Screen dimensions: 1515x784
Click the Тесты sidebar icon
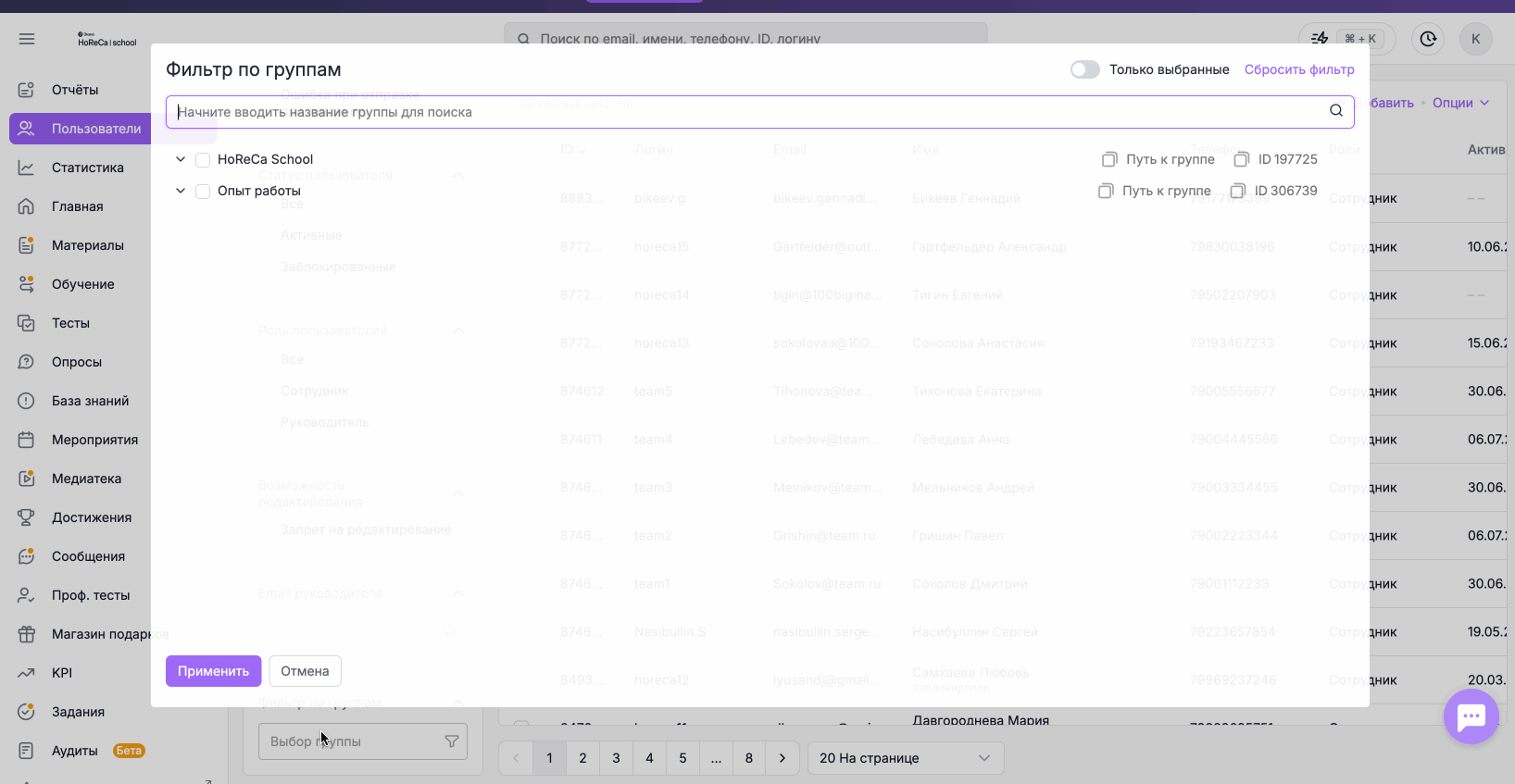[x=26, y=323]
